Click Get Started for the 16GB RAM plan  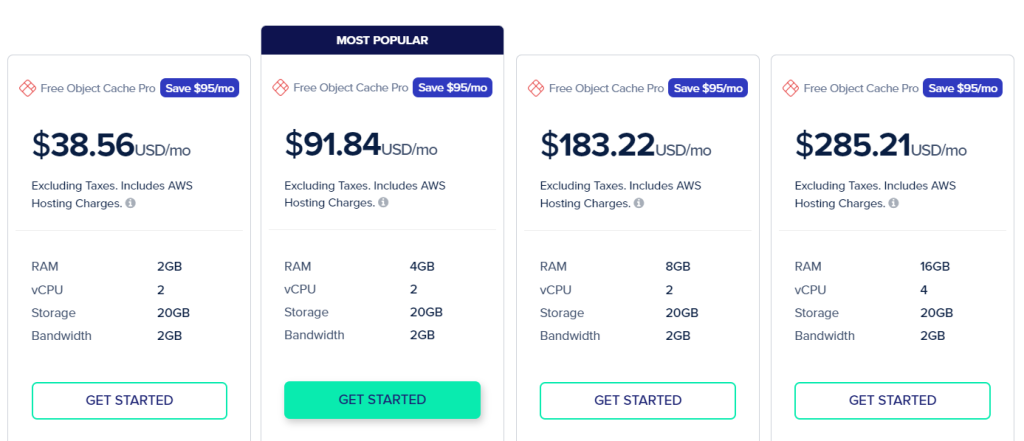[x=892, y=400]
